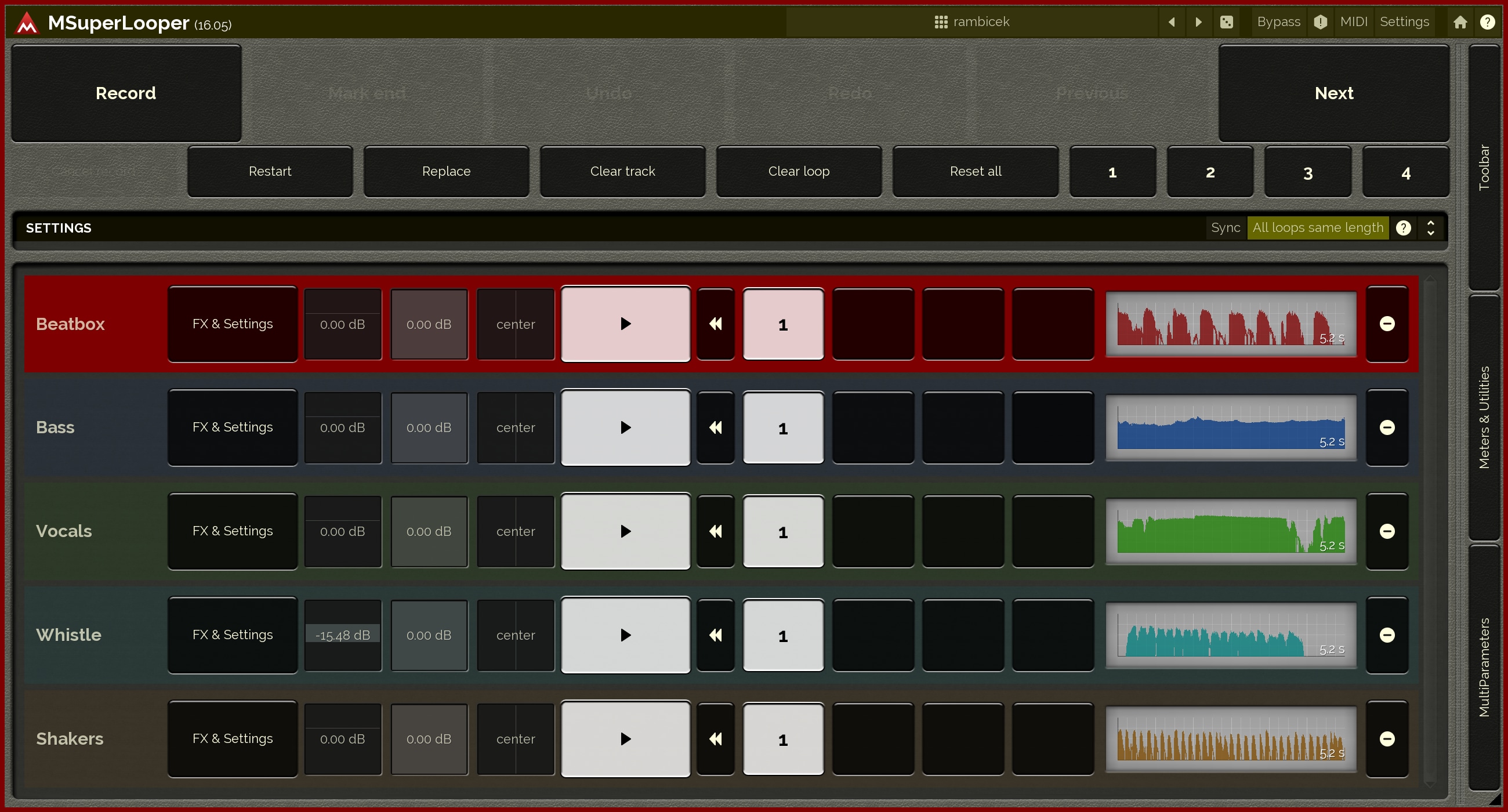Switch to global loop 2 button
This screenshot has height=812, width=1508.
tap(1210, 172)
